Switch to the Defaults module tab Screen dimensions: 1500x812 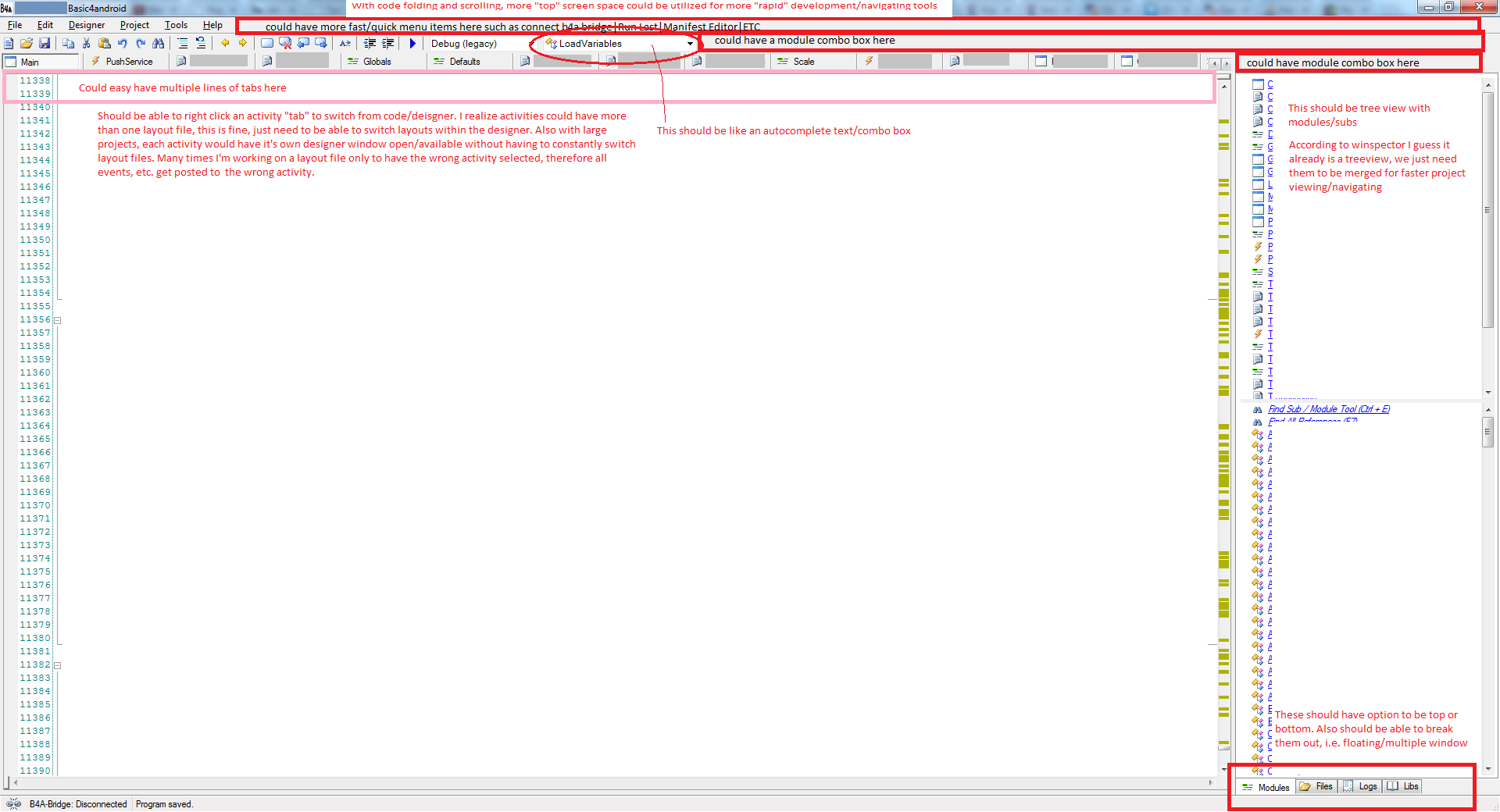(x=469, y=62)
